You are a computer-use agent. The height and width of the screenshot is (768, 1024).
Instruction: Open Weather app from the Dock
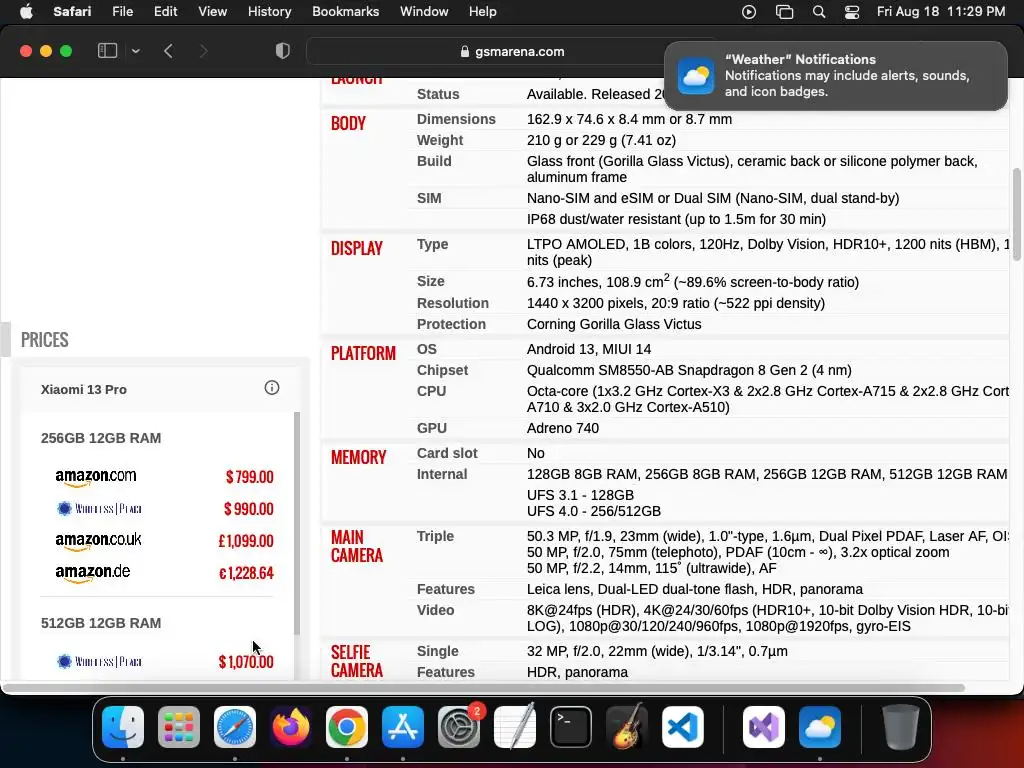(820, 727)
